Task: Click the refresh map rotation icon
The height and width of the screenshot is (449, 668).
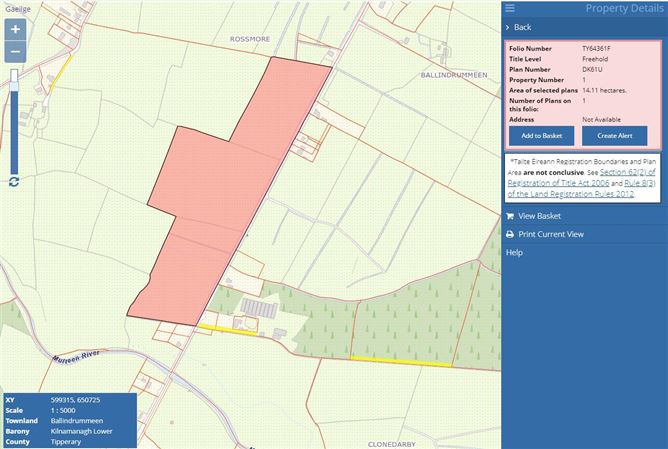Action: (x=14, y=182)
